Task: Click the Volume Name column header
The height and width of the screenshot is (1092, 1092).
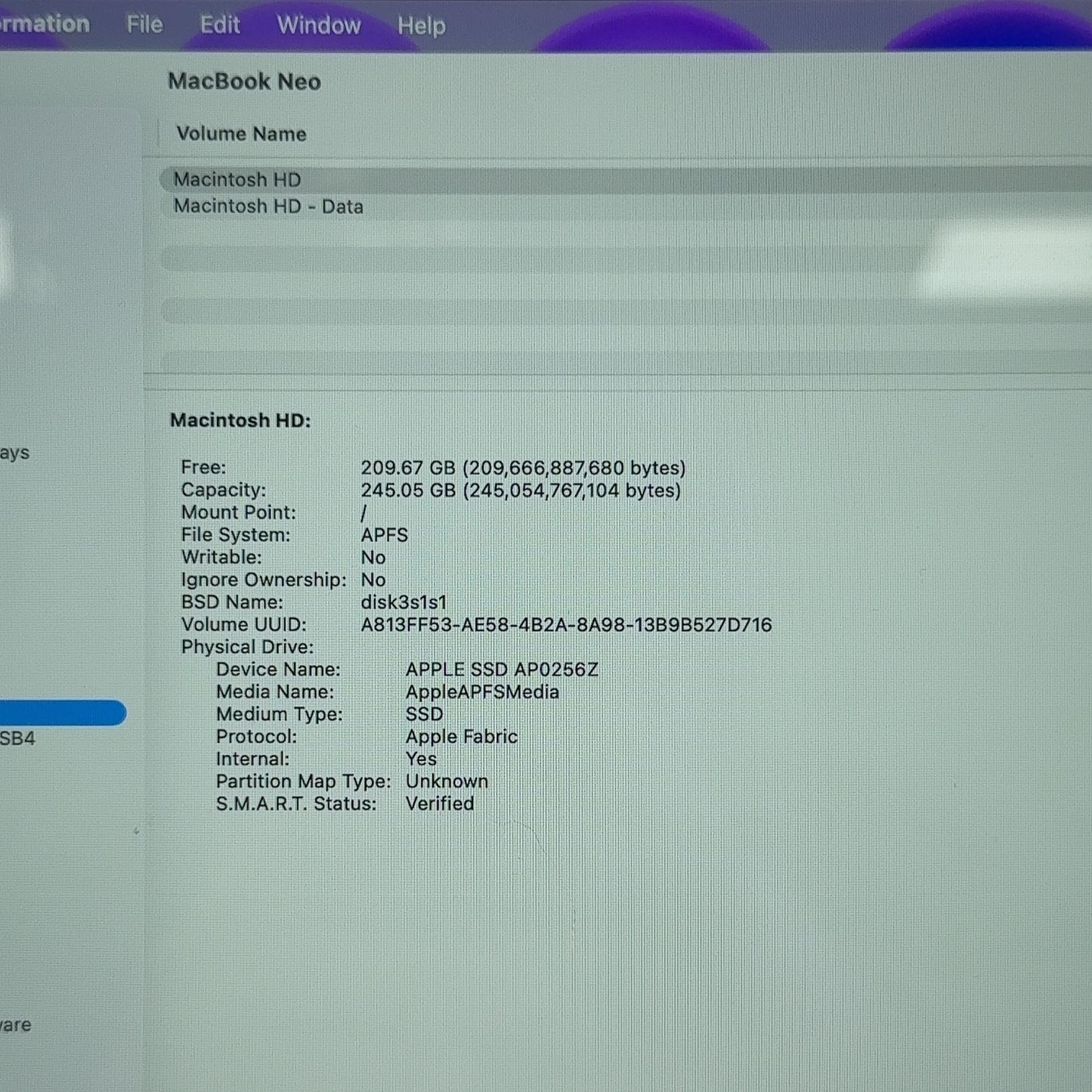Action: [241, 134]
